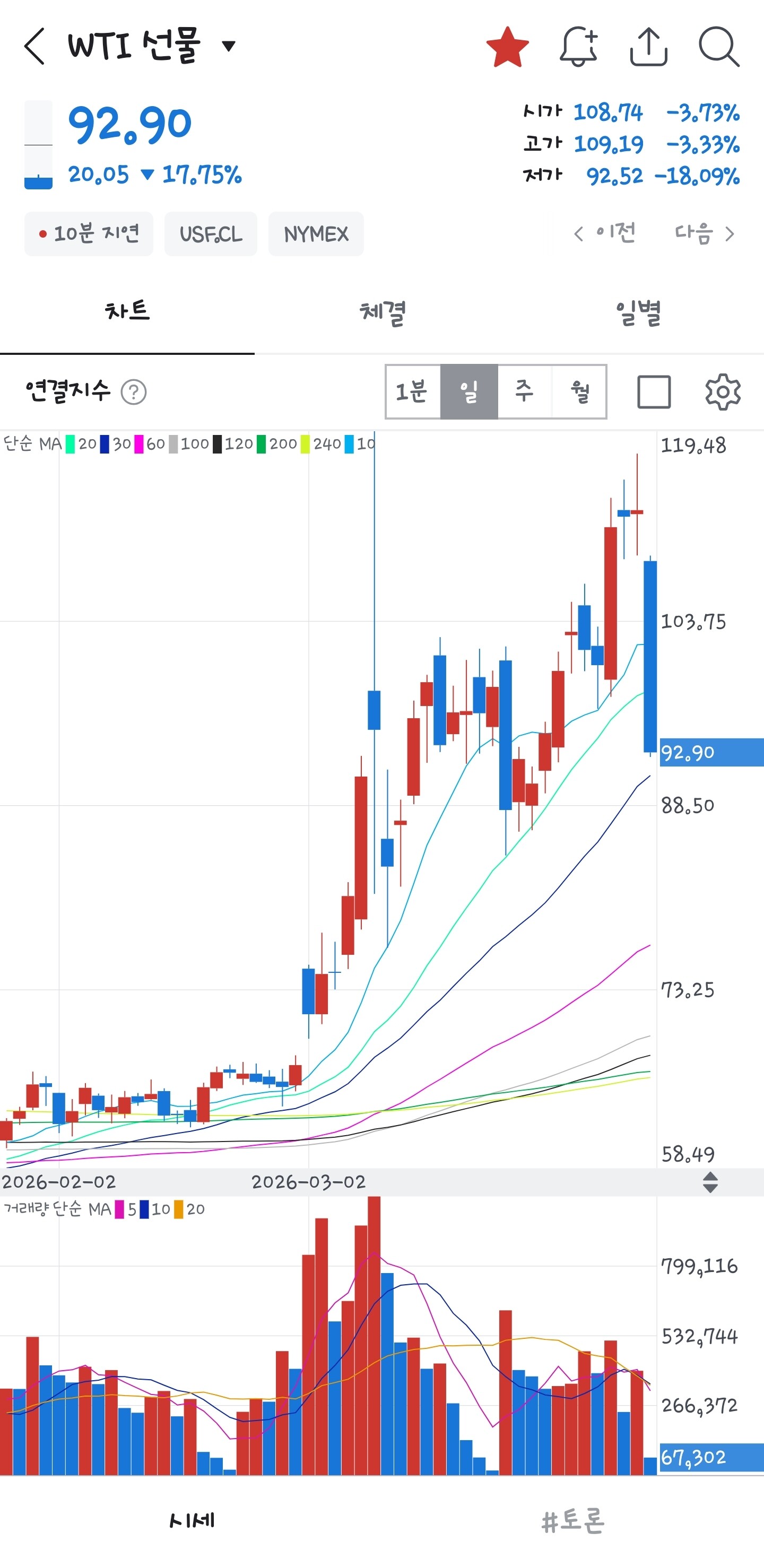
Task: Go to 다음 next contract
Action: click(705, 233)
